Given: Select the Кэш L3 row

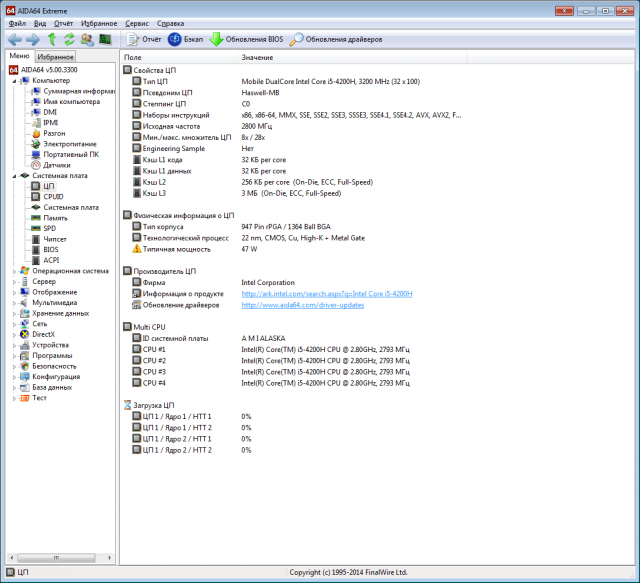Looking at the screenshot, I should pos(237,194).
